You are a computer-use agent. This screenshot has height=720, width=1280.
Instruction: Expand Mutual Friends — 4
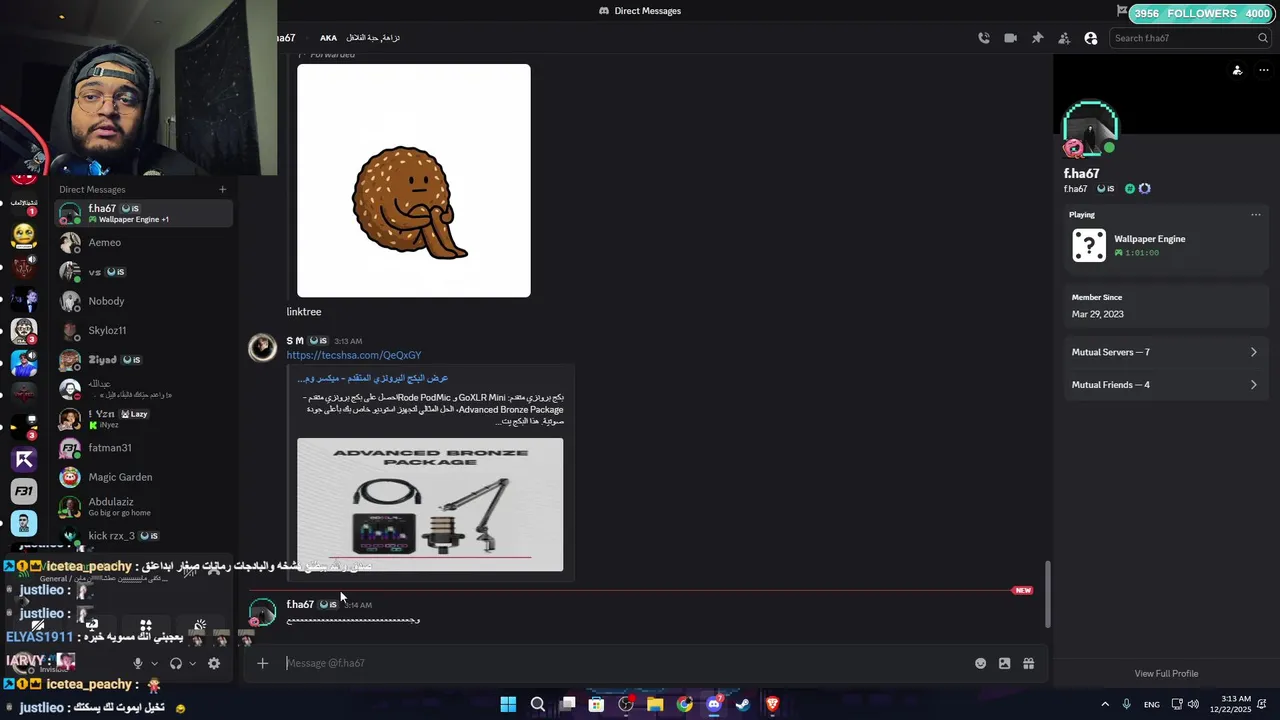click(1165, 385)
